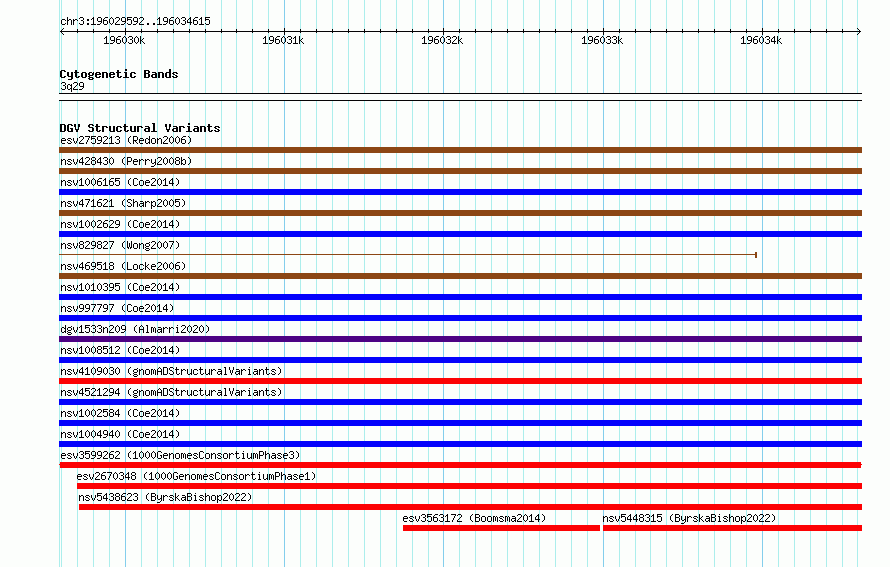Screen dimensions: 890x567
Task: Click the red bar under esv2670348
Action: tap(469, 486)
